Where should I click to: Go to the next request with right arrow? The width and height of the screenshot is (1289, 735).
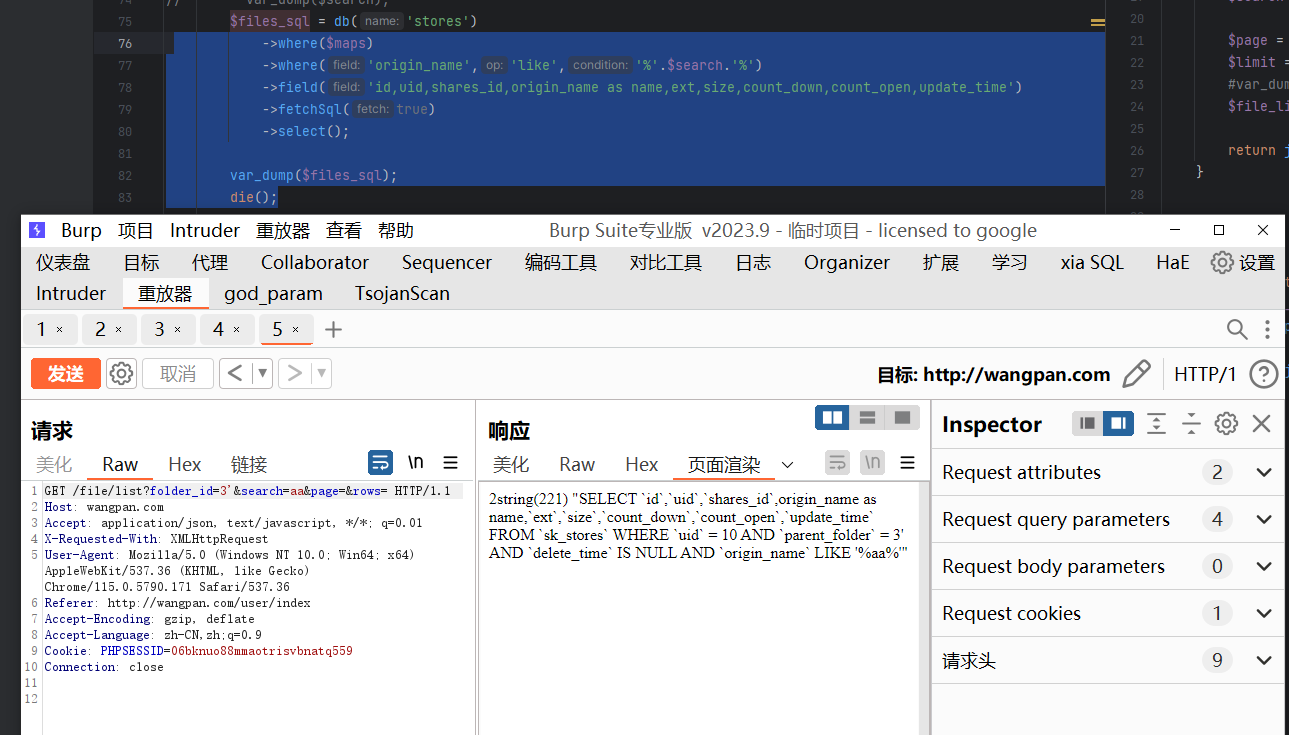point(294,374)
